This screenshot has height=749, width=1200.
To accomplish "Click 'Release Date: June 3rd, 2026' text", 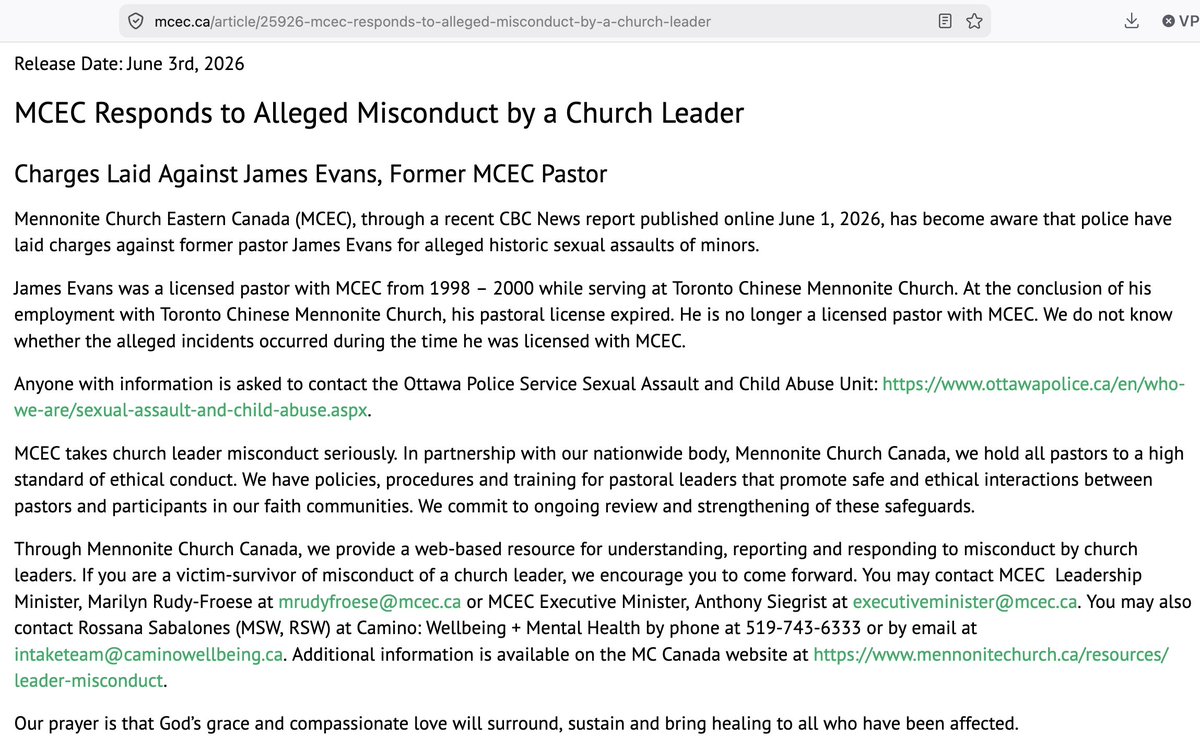I will tap(129, 64).
